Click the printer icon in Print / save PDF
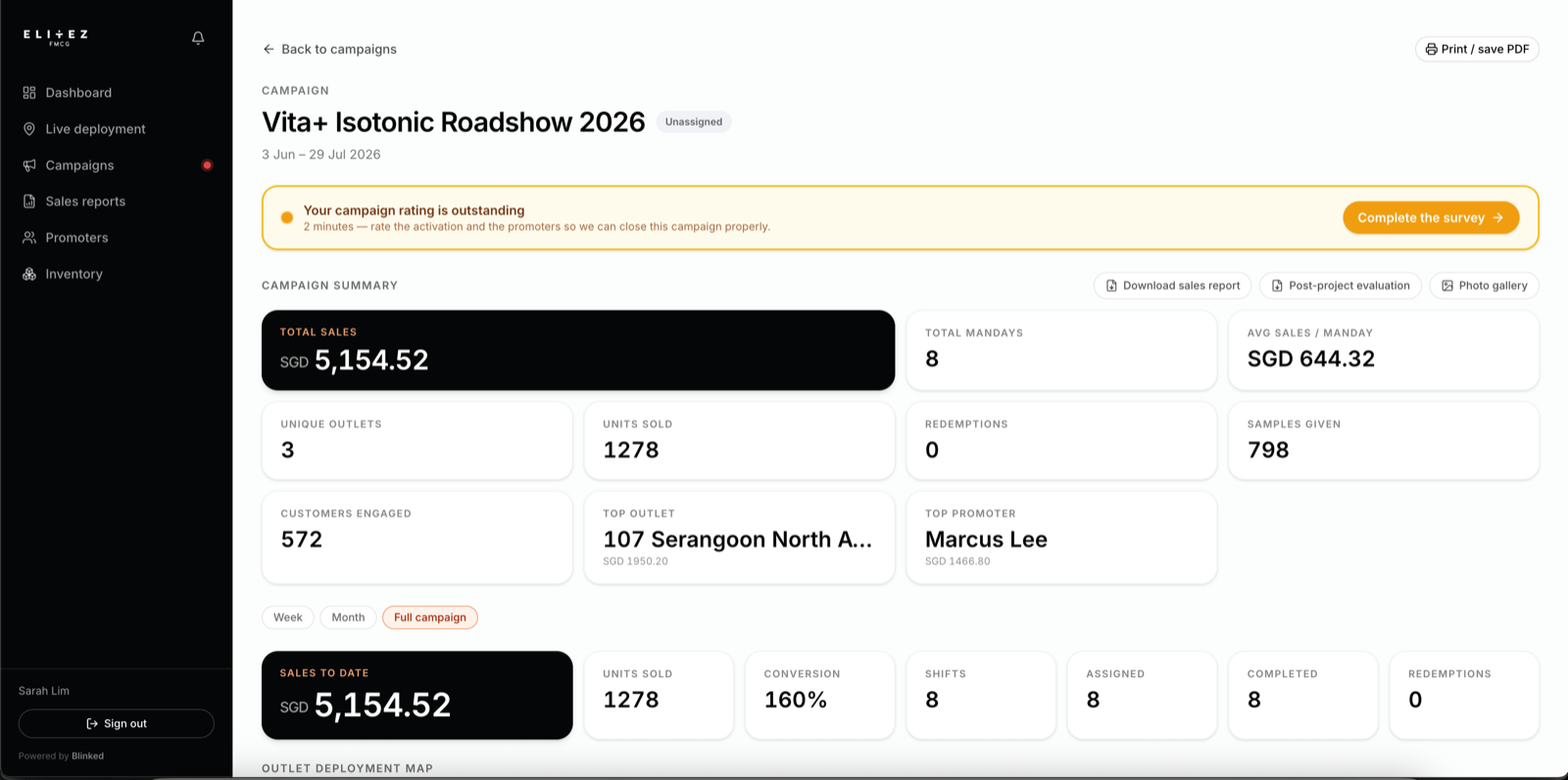 1432,49
